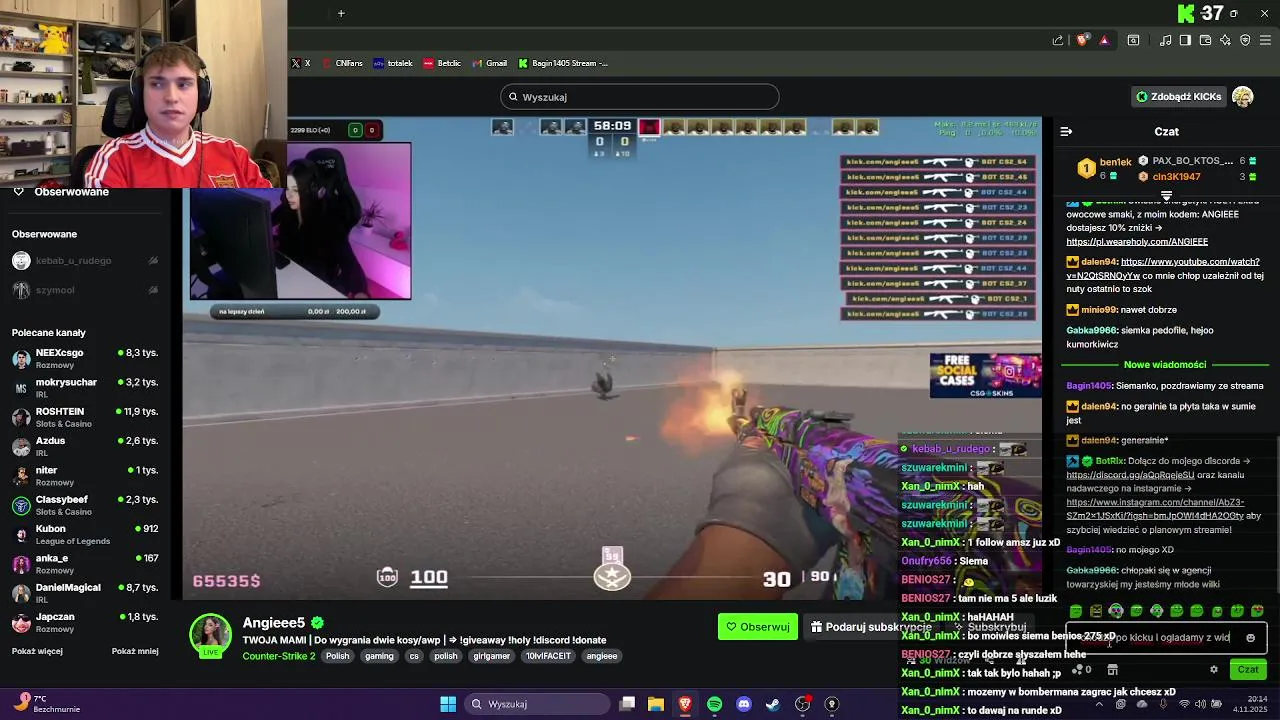Expand the gift leaderboard chevron
This screenshot has width=1280, height=720.
(x=1166, y=195)
